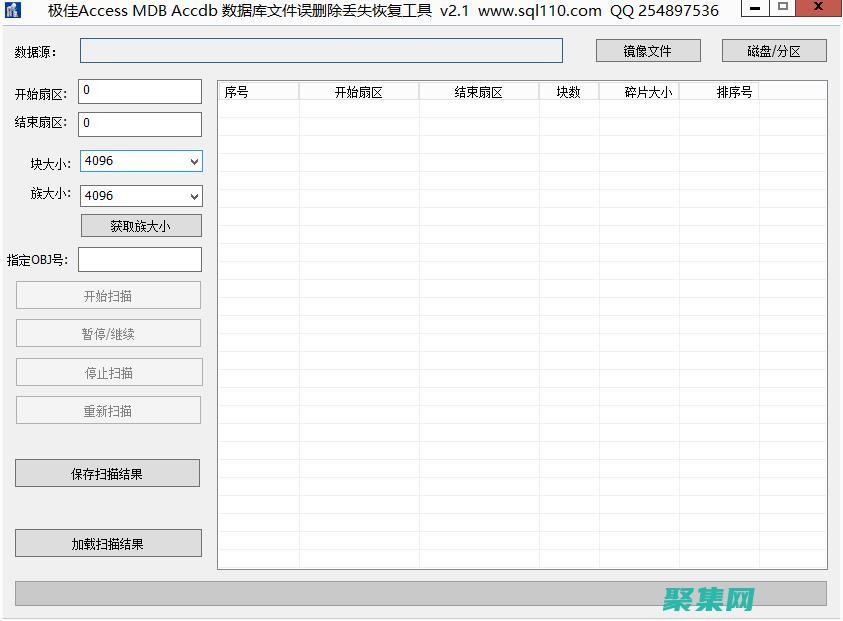Click 重新扫描 to rescan
Image resolution: width=843 pixels, height=621 pixels.
point(108,410)
